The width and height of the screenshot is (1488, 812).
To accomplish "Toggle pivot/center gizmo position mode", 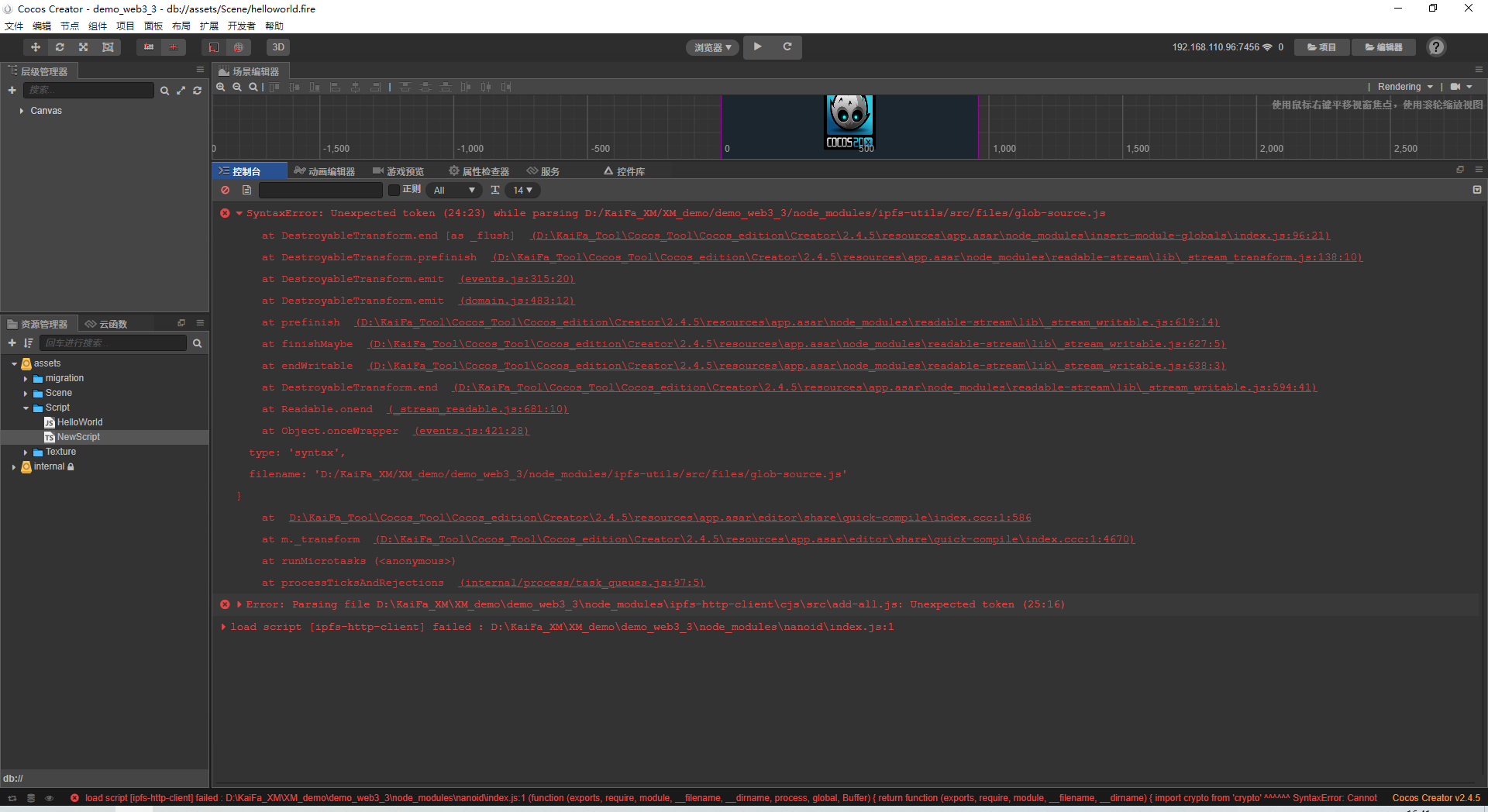I will [x=149, y=47].
